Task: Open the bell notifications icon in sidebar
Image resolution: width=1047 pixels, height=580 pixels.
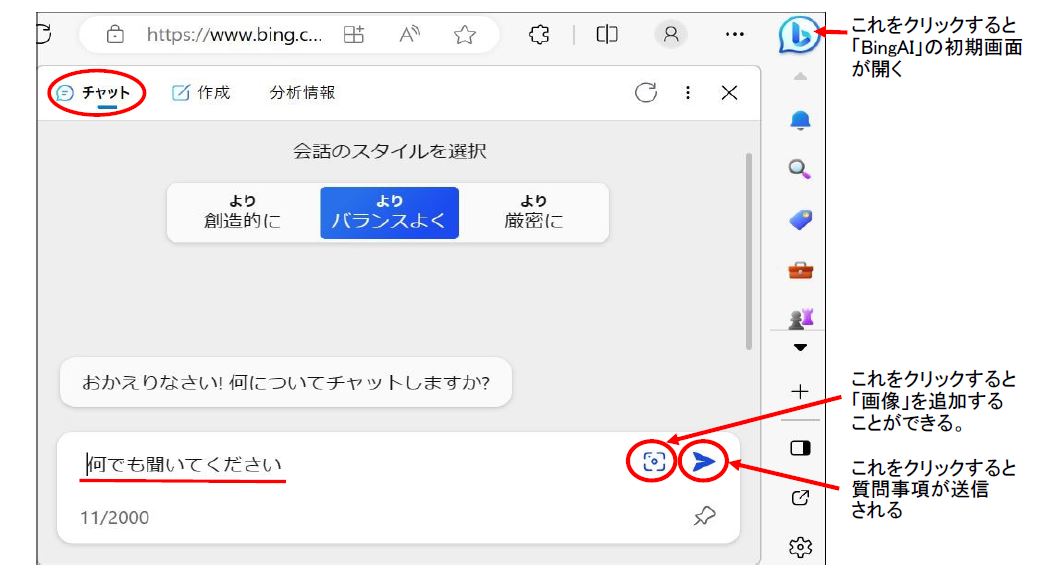Action: pos(799,121)
